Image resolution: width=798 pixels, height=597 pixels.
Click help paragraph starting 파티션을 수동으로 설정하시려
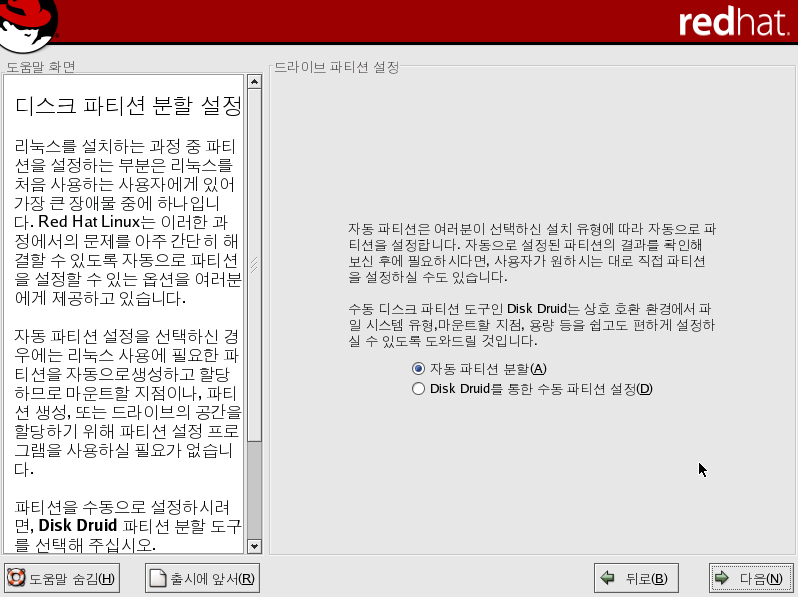[x=128, y=526]
